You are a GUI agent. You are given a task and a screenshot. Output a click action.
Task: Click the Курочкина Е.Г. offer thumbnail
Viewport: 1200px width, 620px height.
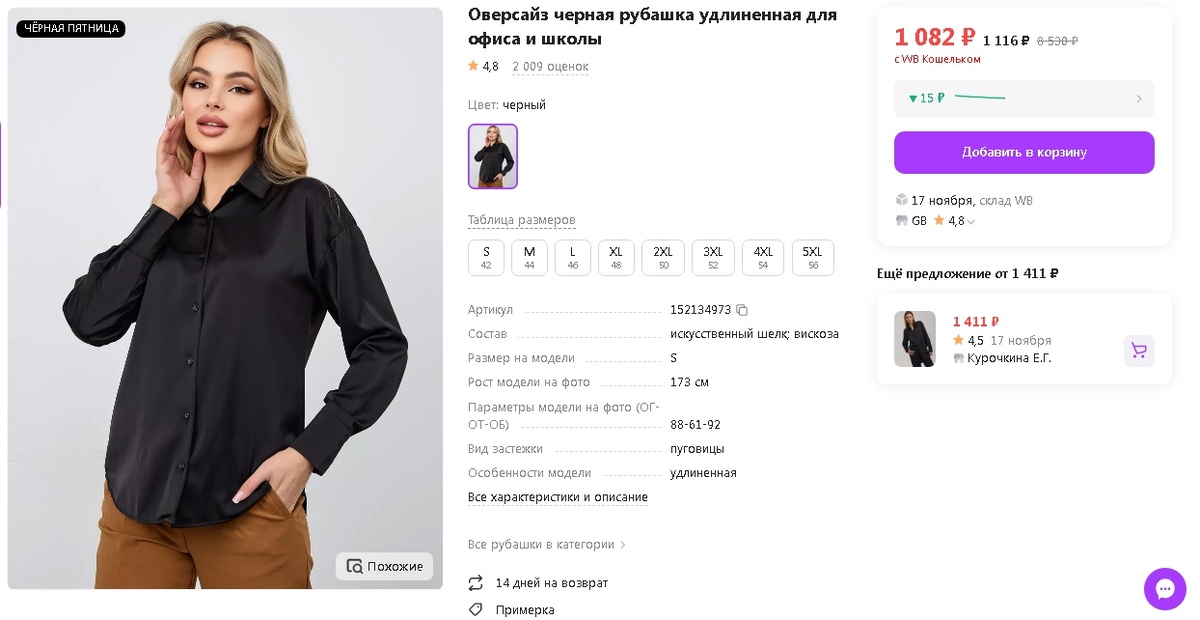click(x=914, y=338)
